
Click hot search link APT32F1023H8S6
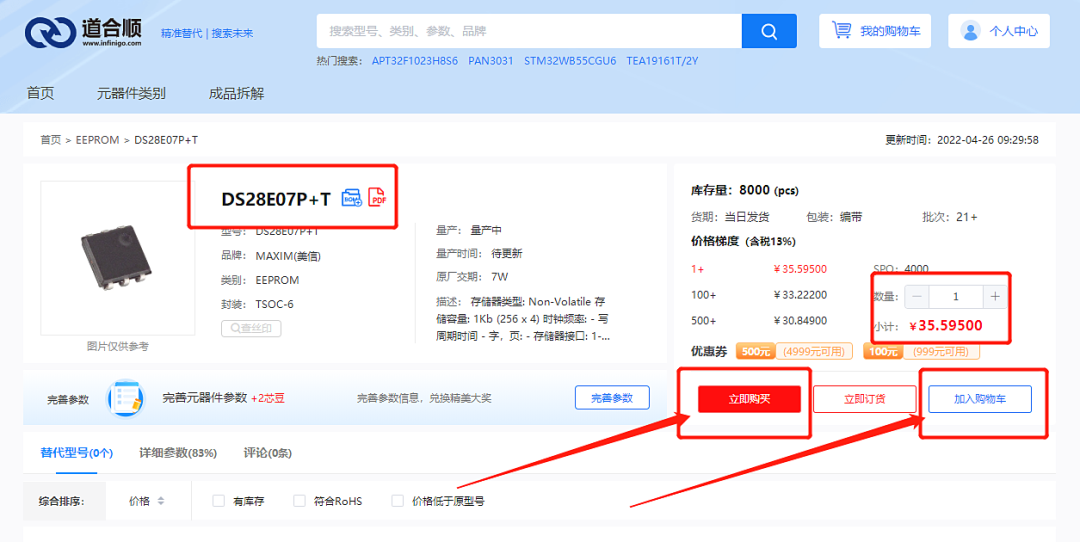coord(415,61)
